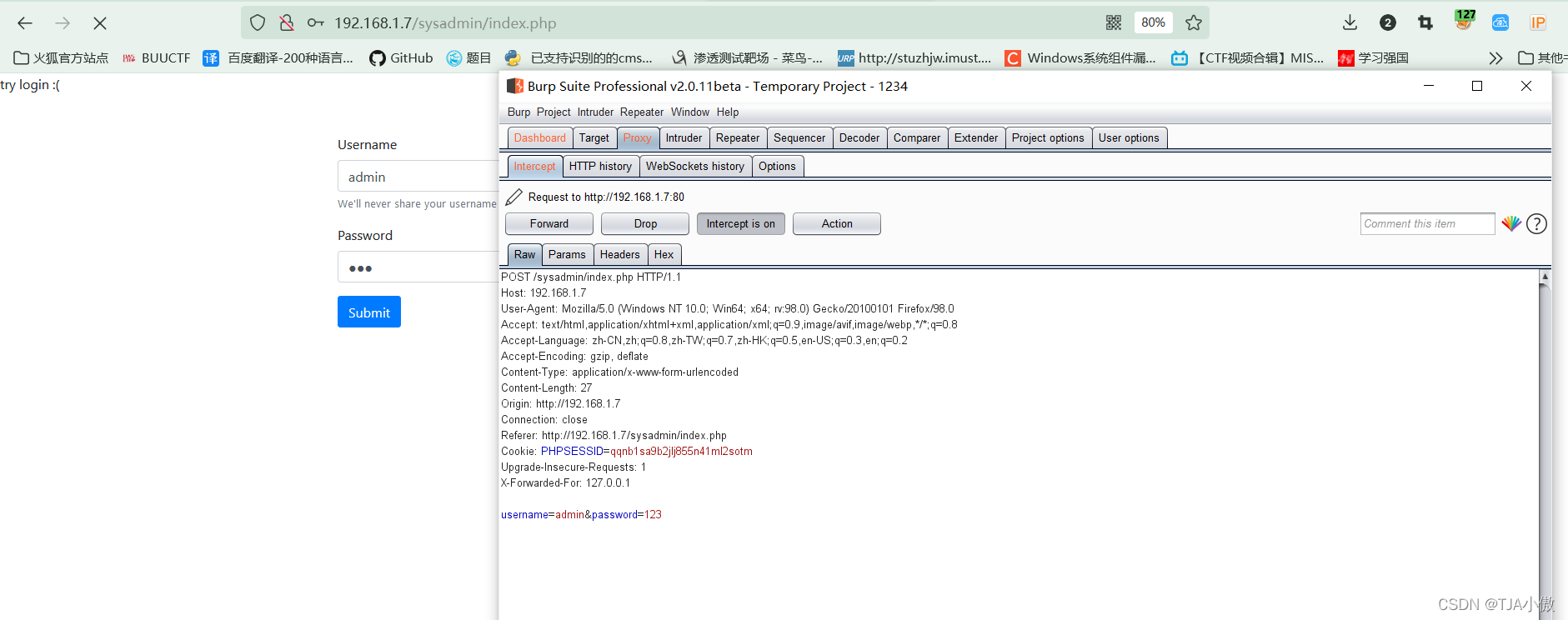
Task: Open the shield tracking protection icon
Action: (x=258, y=23)
